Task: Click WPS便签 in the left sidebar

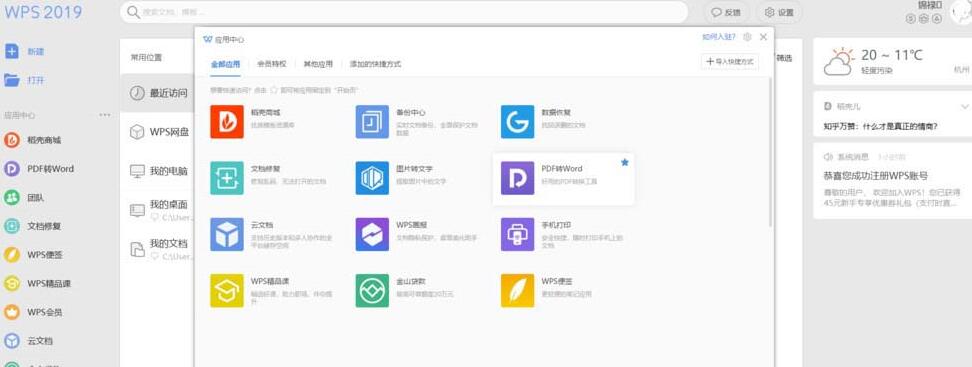Action: pyautogui.click(x=33, y=255)
